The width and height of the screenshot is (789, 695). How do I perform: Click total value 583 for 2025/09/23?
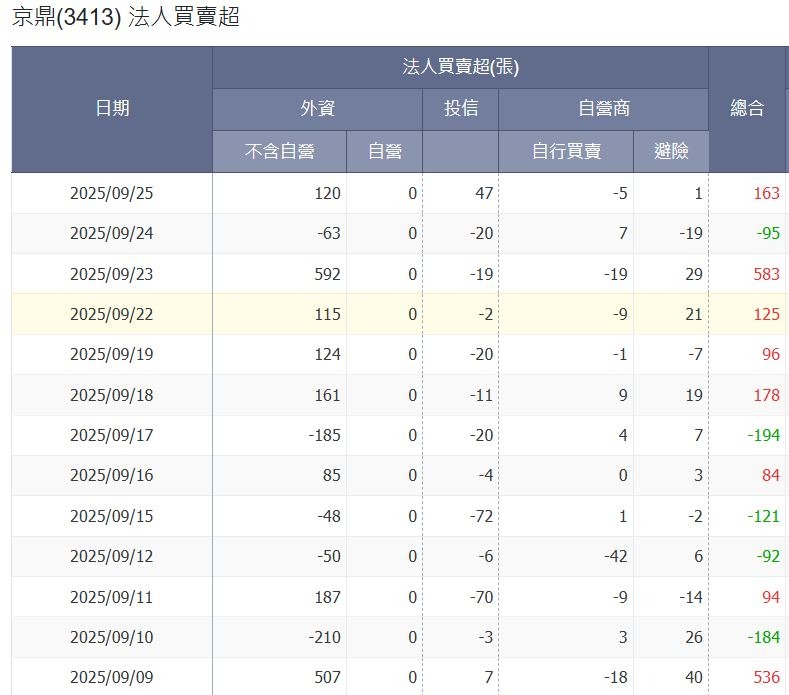pyautogui.click(x=766, y=274)
